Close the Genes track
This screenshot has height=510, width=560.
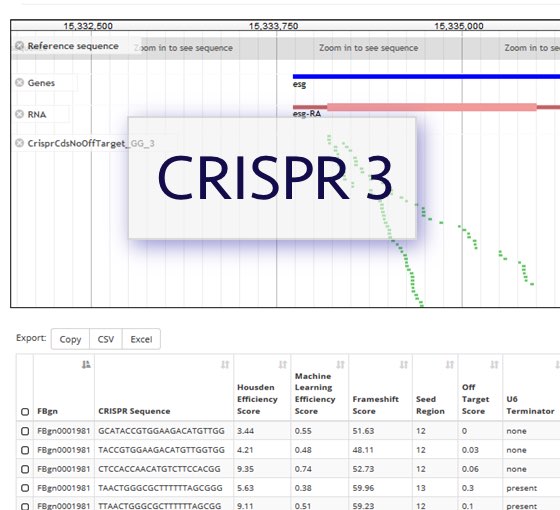20,82
